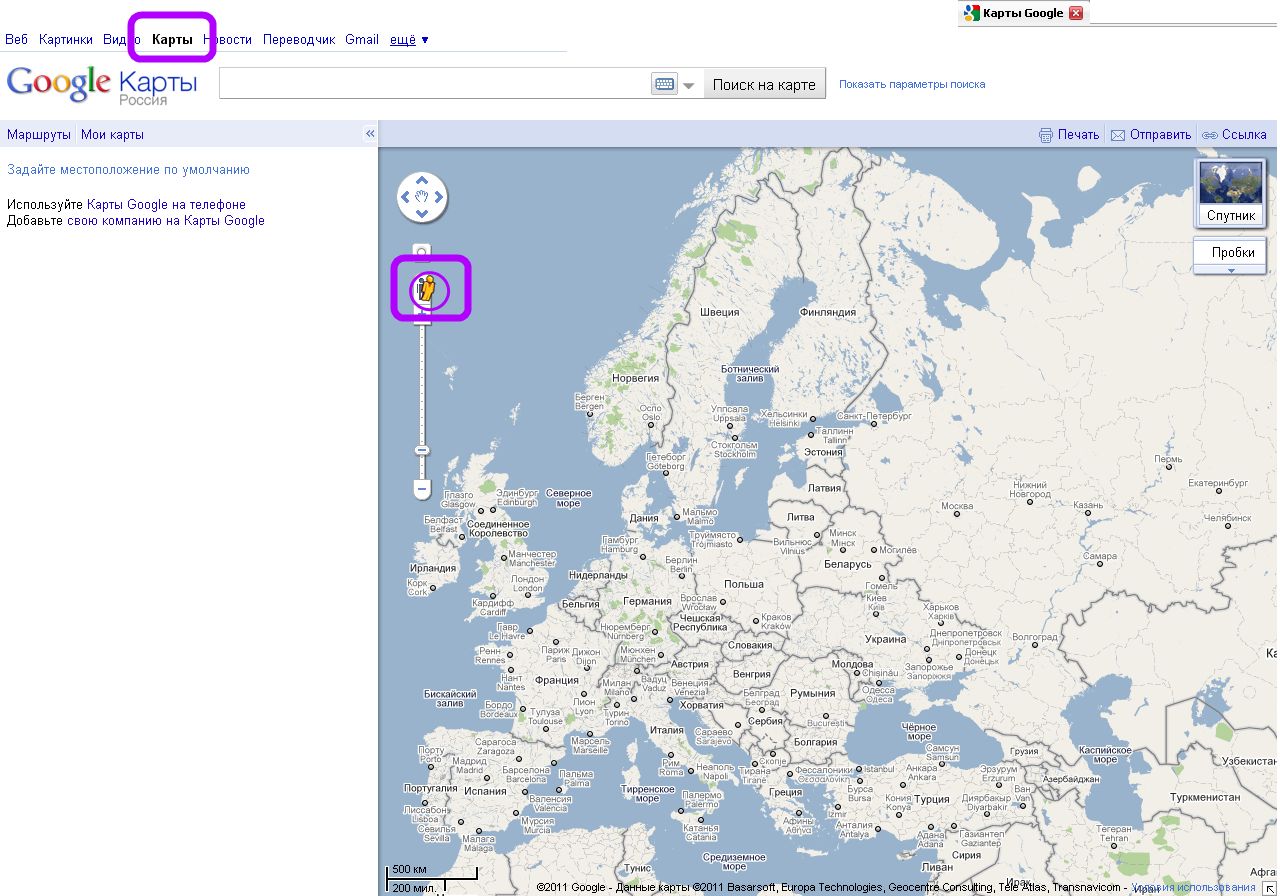Screen dimensions: 1280x896
Task: Click Показать параметры поиска link
Action: (912, 84)
